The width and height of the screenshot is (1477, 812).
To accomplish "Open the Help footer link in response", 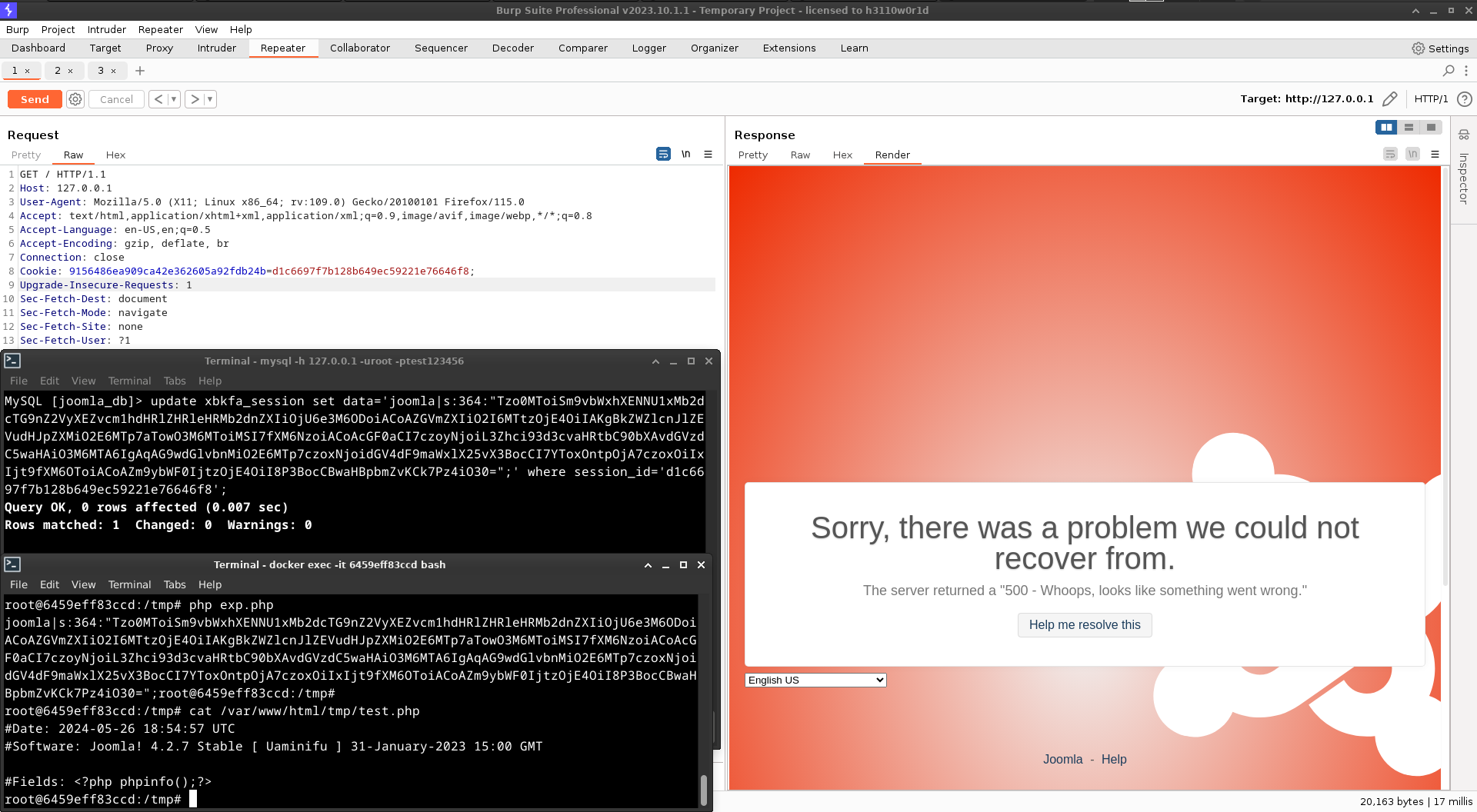I will pos(1113,759).
